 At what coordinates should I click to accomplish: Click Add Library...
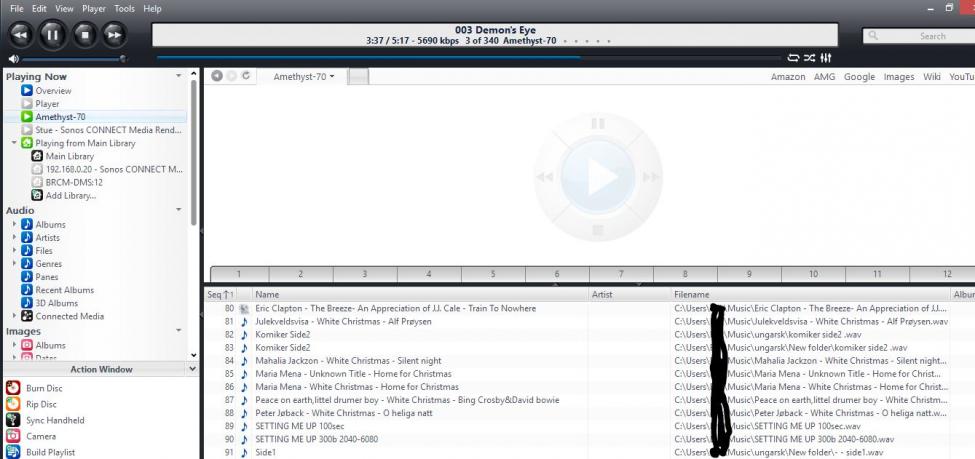tap(71, 195)
